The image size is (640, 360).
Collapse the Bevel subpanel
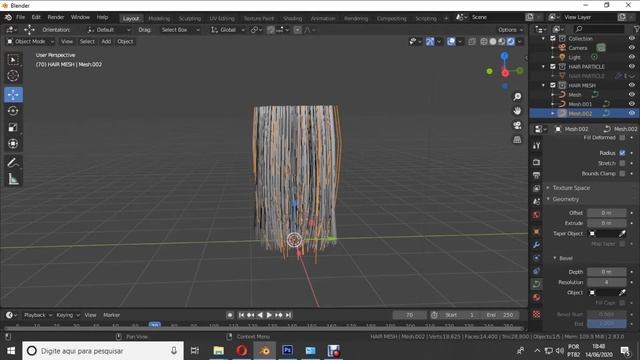coord(565,258)
